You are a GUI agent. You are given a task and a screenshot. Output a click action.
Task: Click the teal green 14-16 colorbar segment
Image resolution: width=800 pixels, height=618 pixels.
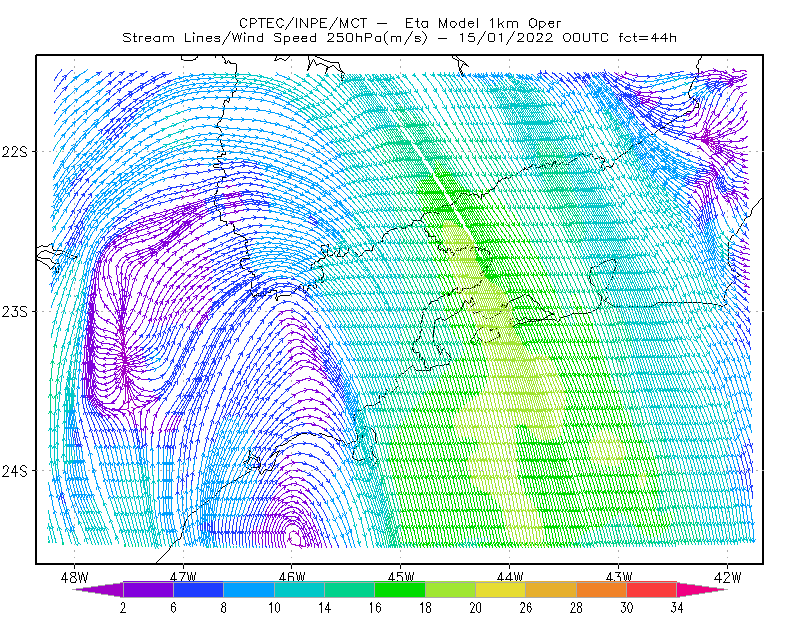point(349,589)
